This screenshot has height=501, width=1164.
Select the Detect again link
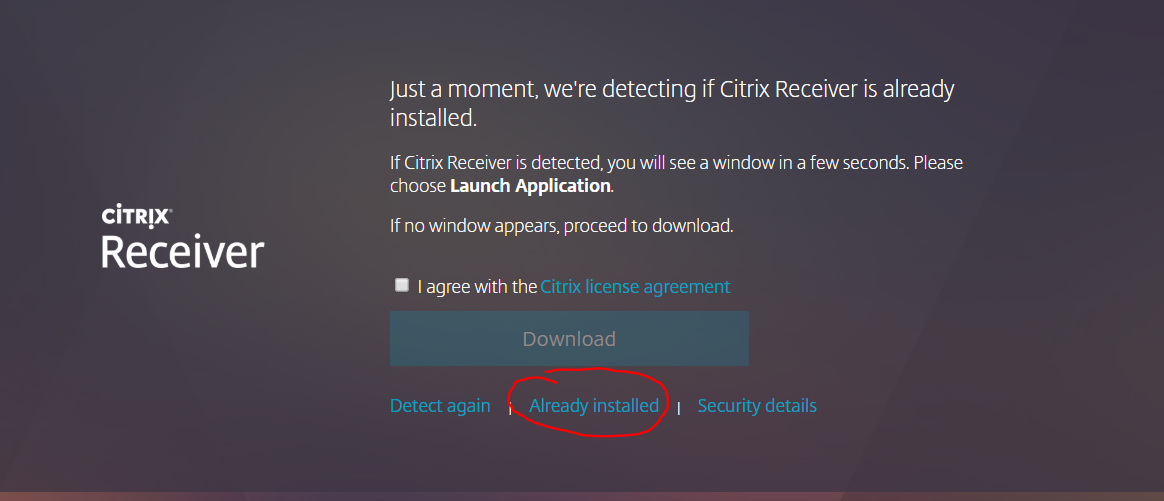pos(440,406)
